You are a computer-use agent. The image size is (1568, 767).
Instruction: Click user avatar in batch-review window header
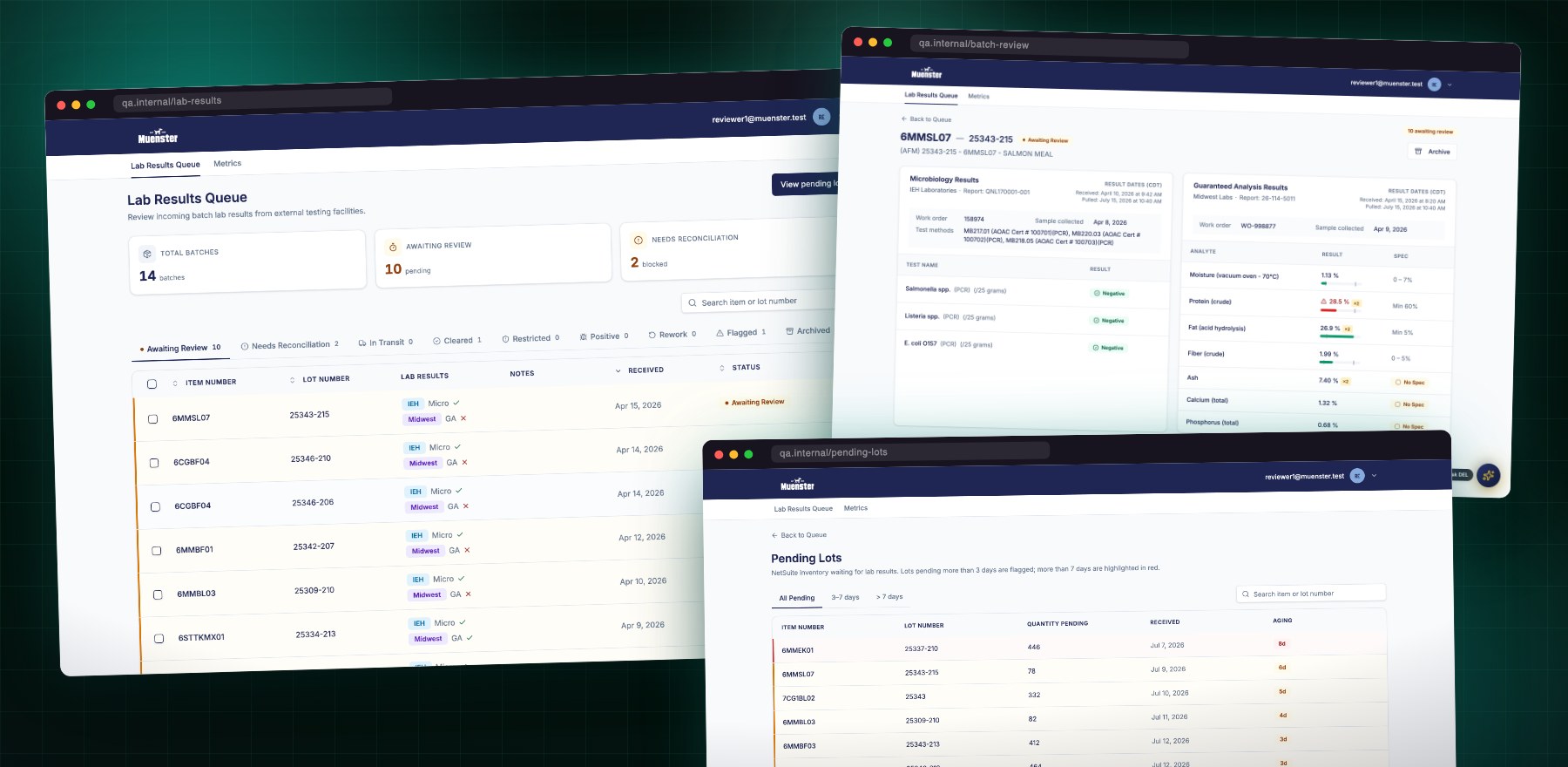click(x=1435, y=85)
